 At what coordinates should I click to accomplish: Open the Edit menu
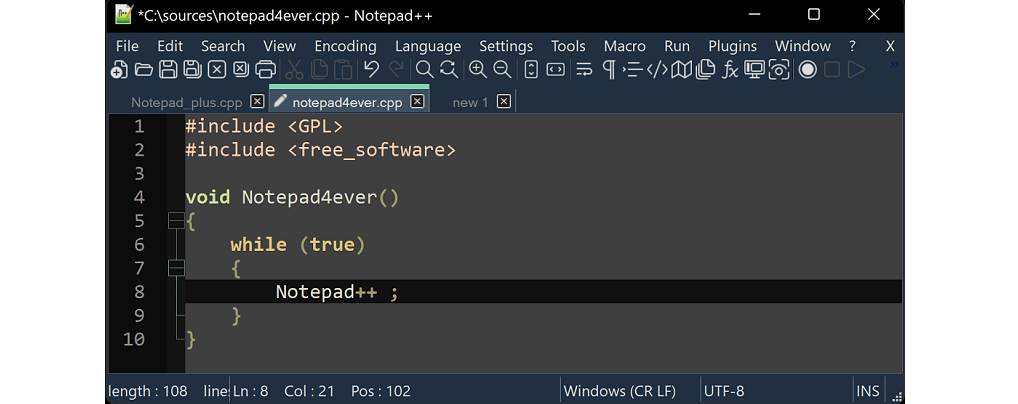pyautogui.click(x=170, y=46)
